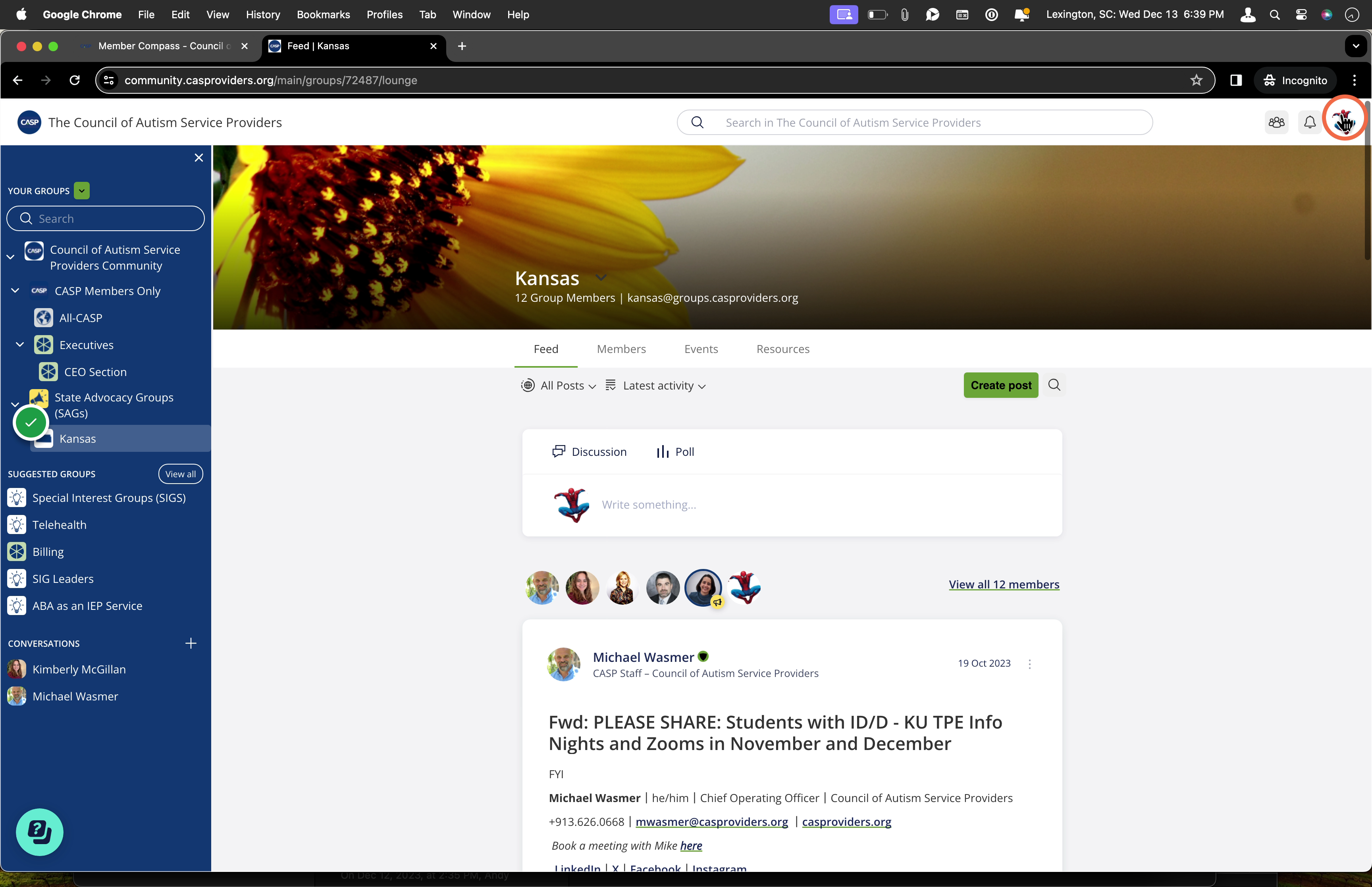Open the help chat widget icon
The image size is (1372, 887).
click(x=40, y=832)
